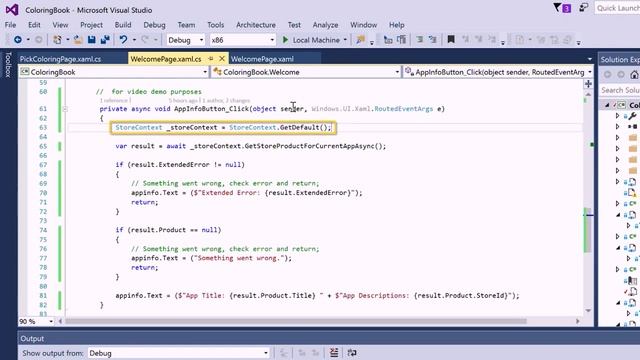The image size is (640, 360).
Task: Open the 90 % zoom level dropdown
Action: tap(36, 321)
